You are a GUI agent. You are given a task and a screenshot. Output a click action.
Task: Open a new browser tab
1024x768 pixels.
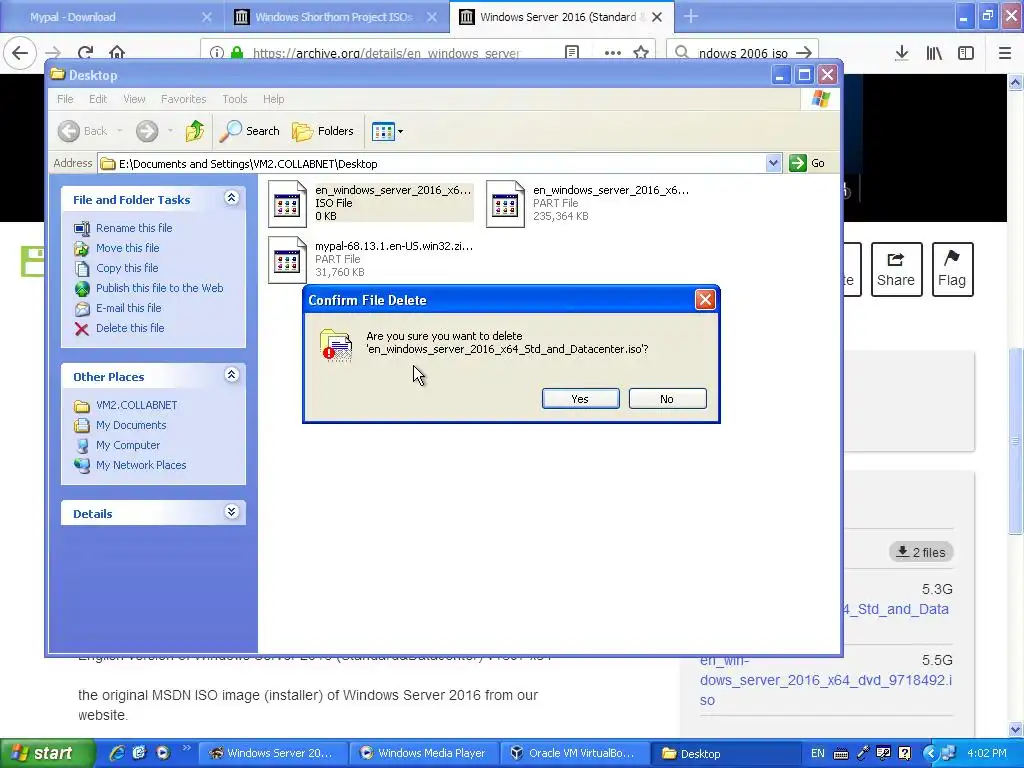[x=691, y=17]
